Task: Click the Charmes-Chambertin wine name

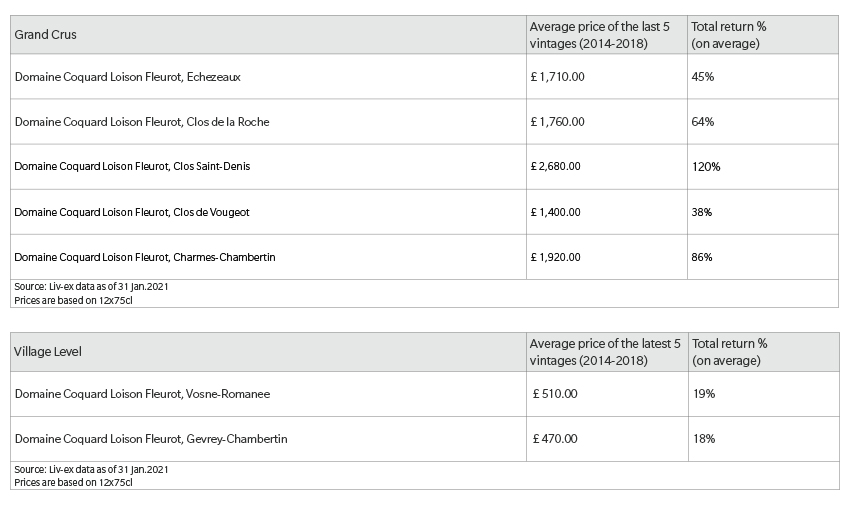Action: (145, 257)
